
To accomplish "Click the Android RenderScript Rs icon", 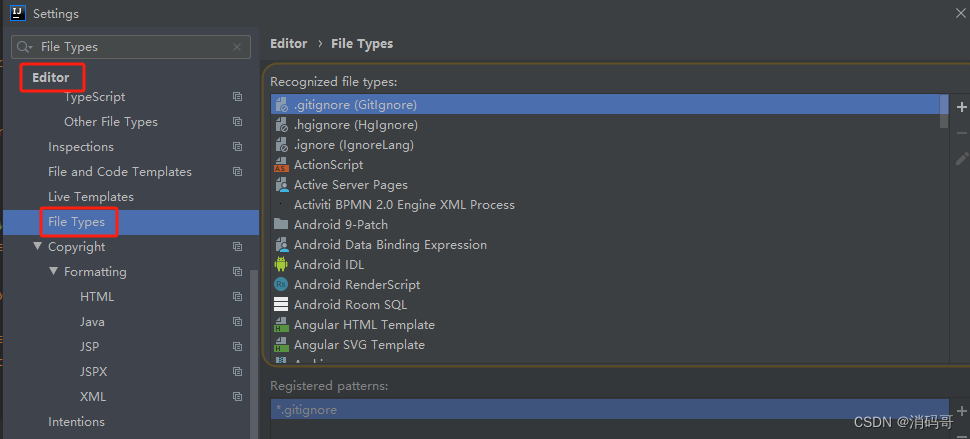I will tap(281, 284).
